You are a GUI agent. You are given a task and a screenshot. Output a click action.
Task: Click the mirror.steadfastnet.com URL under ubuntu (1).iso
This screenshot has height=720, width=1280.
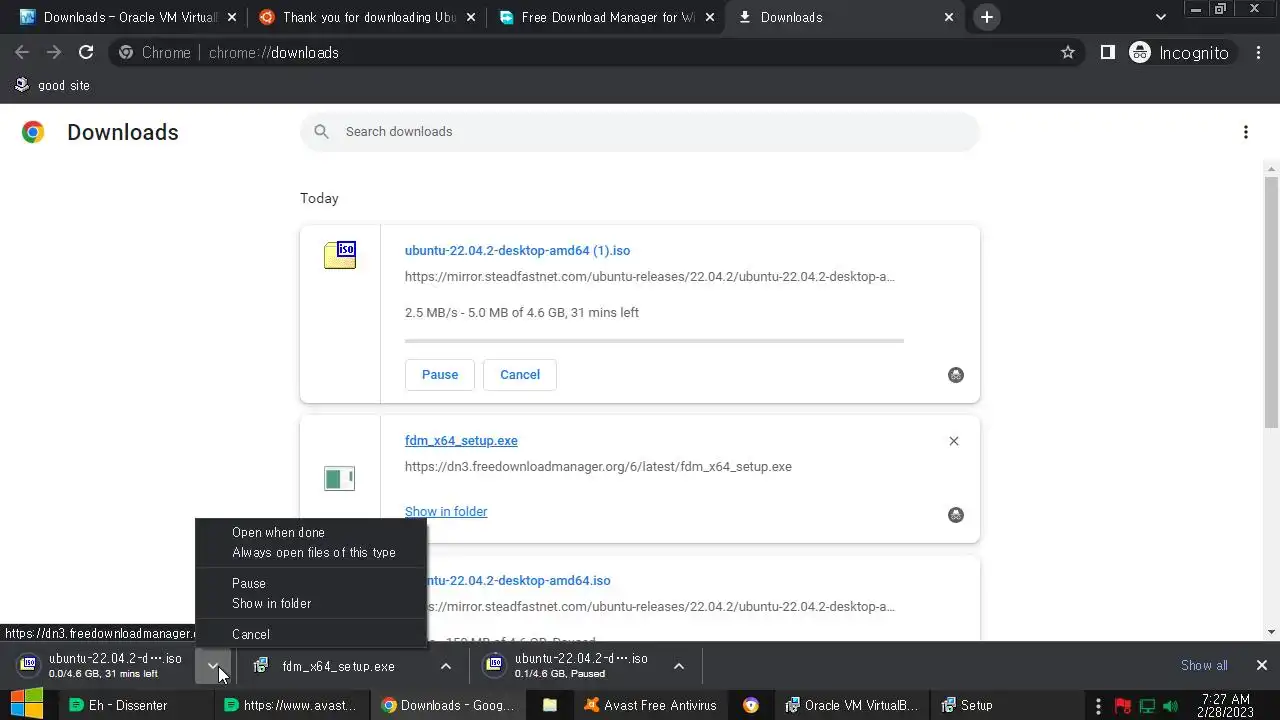point(650,276)
